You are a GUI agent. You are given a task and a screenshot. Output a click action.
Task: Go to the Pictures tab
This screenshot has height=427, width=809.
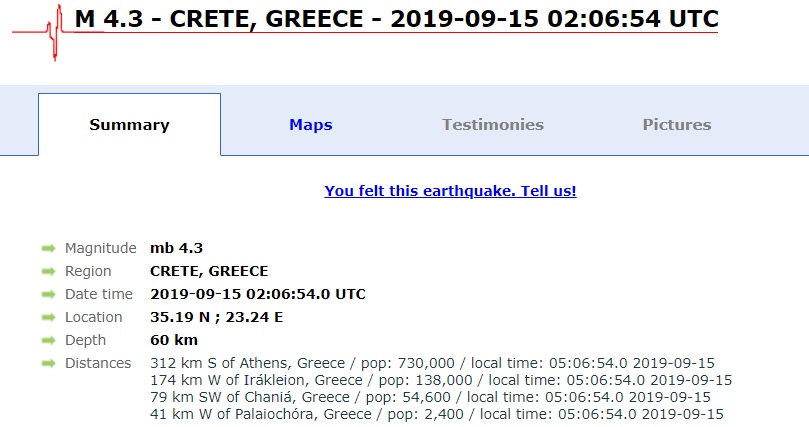point(677,125)
